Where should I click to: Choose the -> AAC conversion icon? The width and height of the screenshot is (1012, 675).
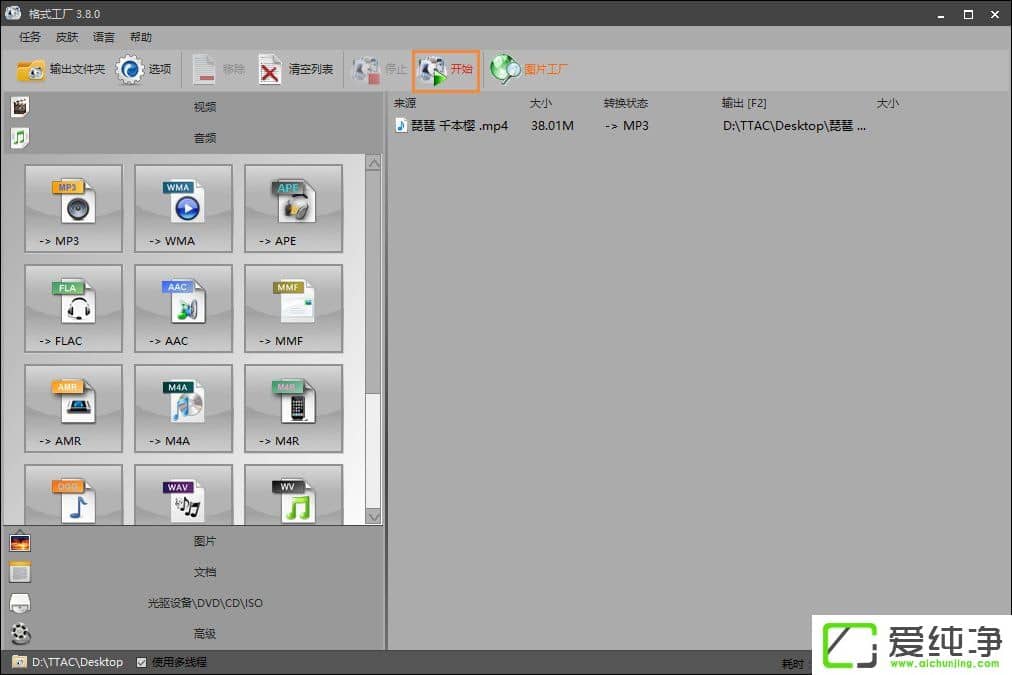coord(184,308)
